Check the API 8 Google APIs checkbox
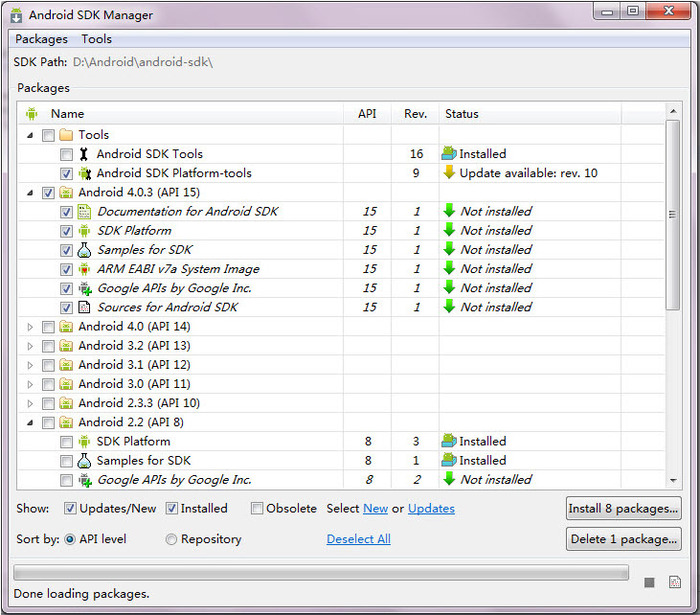This screenshot has height=615, width=700. click(x=66, y=480)
